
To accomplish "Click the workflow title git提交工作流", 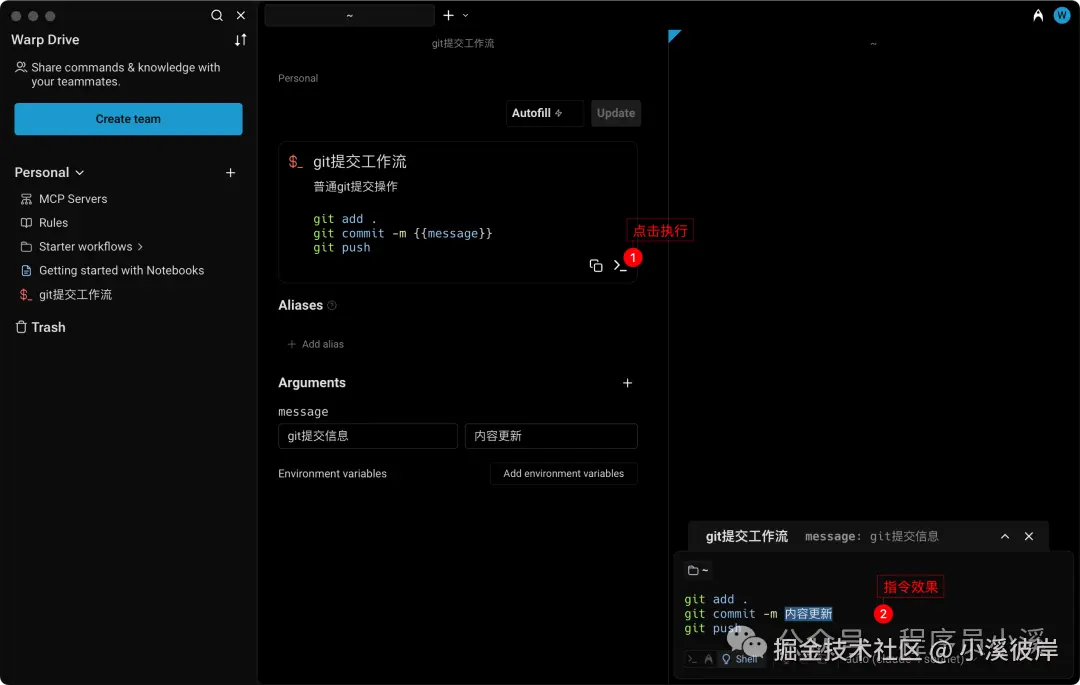I will pyautogui.click(x=360, y=162).
